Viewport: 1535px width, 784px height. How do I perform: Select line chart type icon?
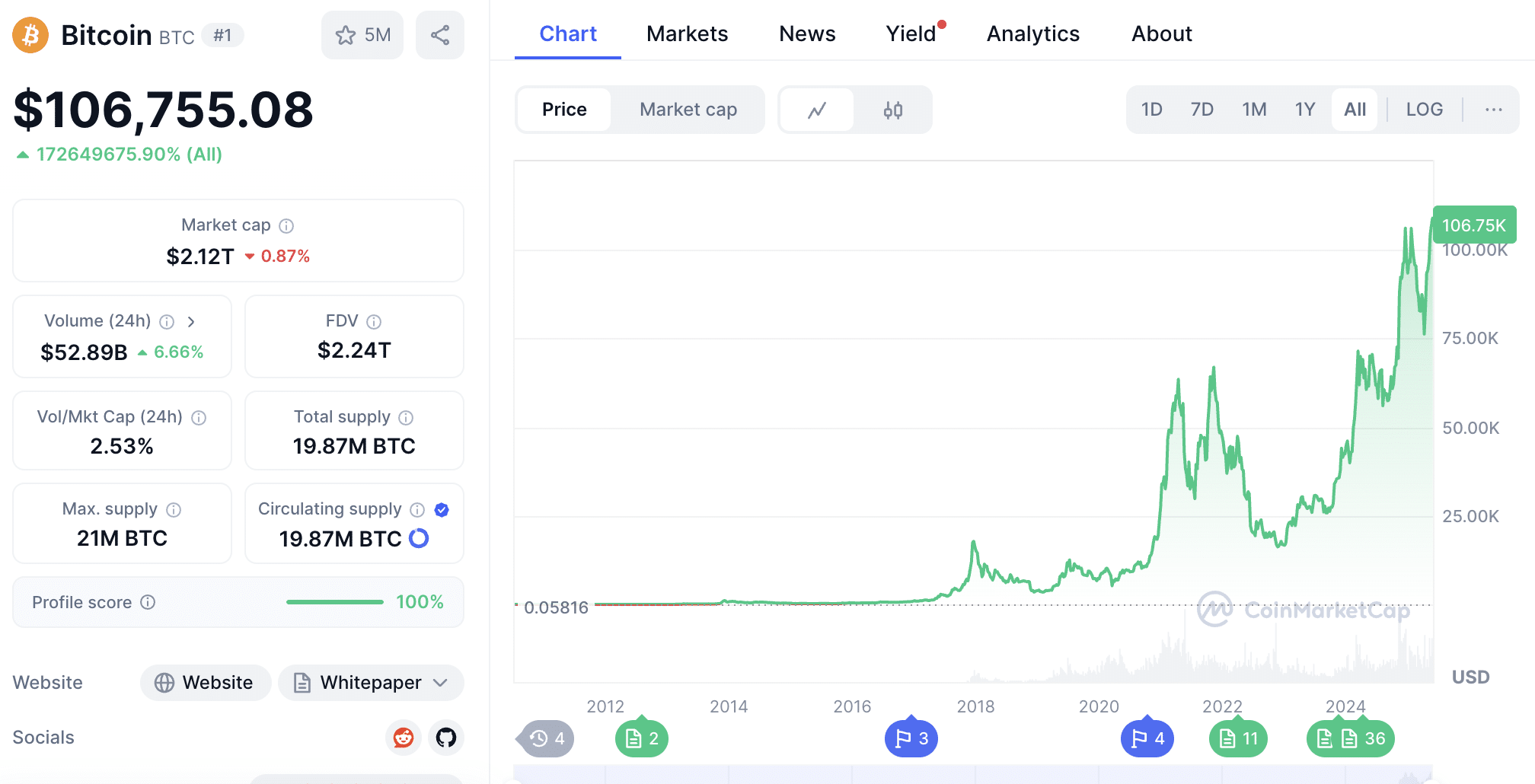817,110
